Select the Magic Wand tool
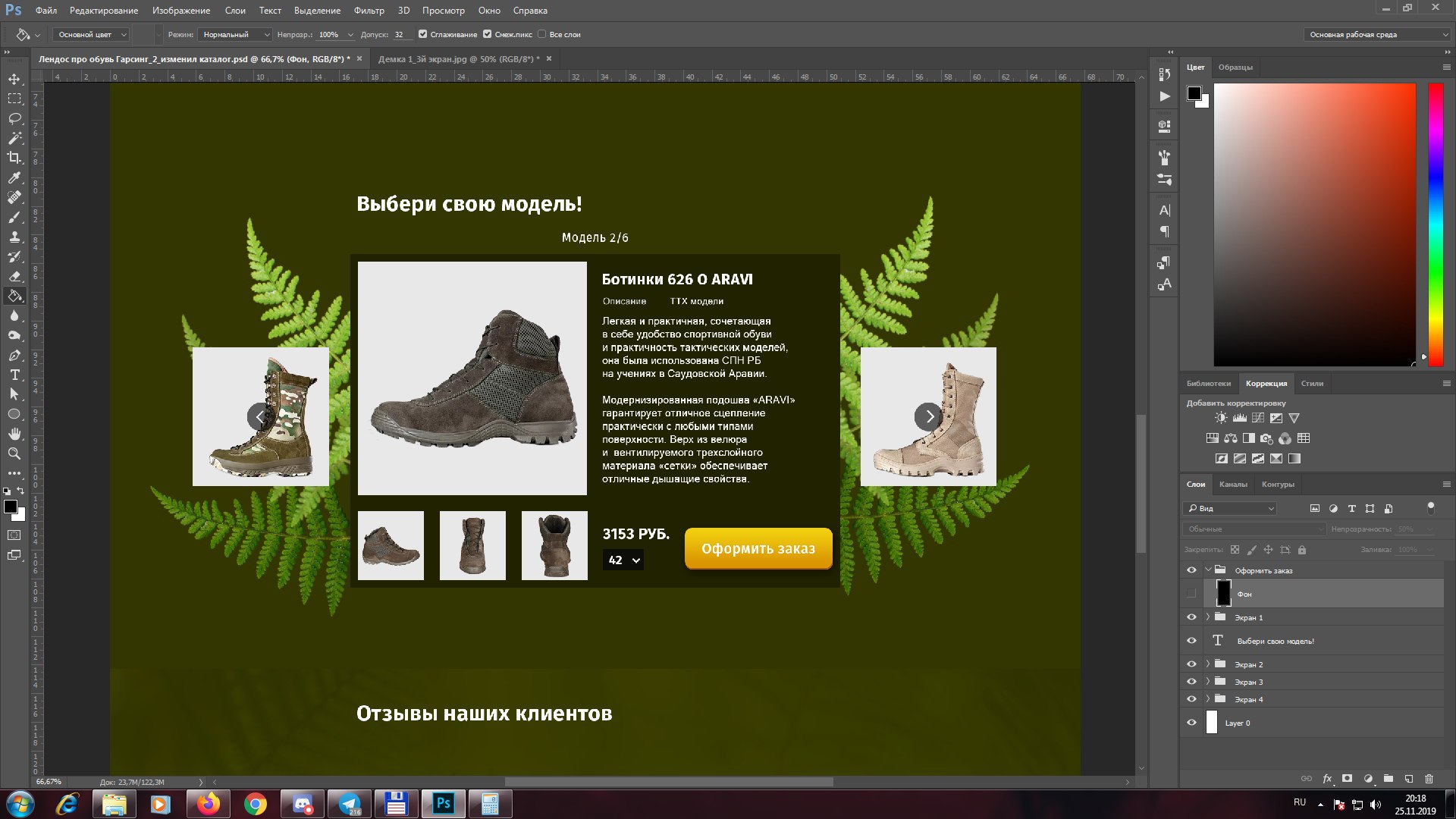The image size is (1456, 819). [x=14, y=138]
